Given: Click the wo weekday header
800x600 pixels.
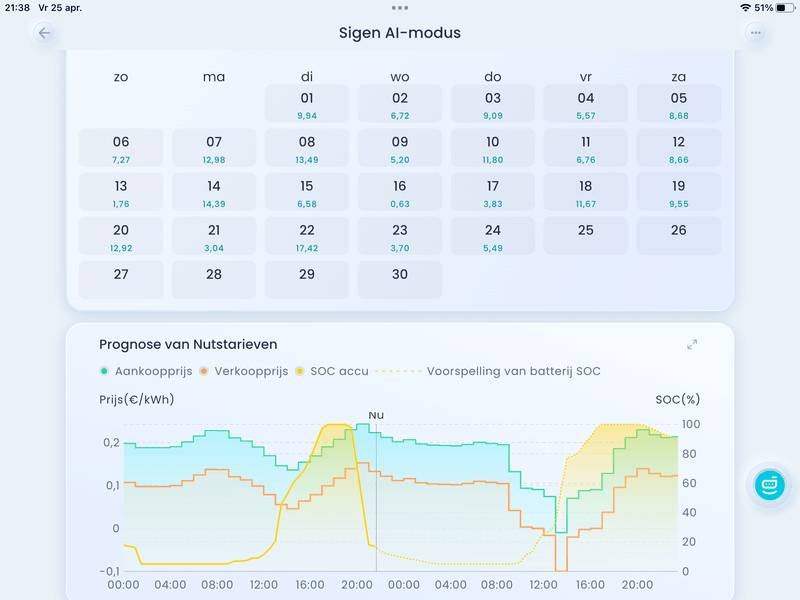Looking at the screenshot, I should (x=399, y=77).
